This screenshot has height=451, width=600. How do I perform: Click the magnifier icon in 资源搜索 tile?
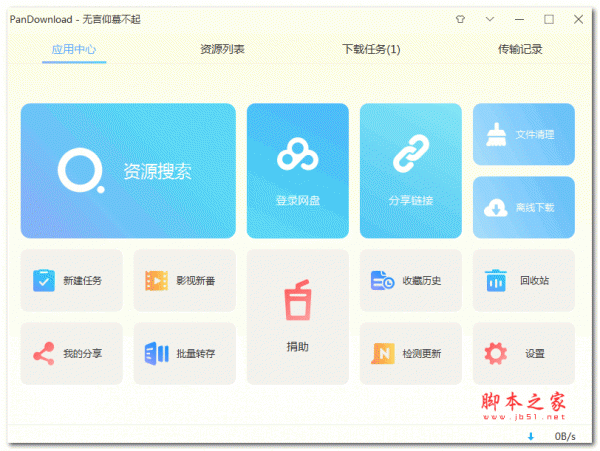(x=81, y=171)
